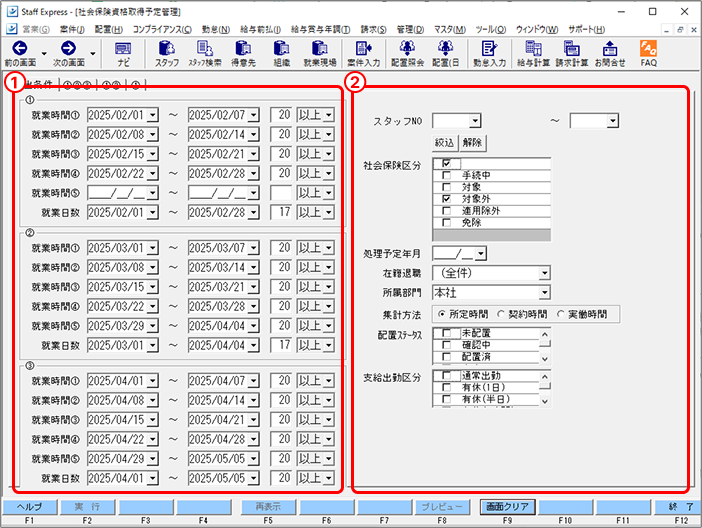The width and height of the screenshot is (702, 528).
Task: Open the 案件入力 toolbar icon
Action: pos(363,48)
